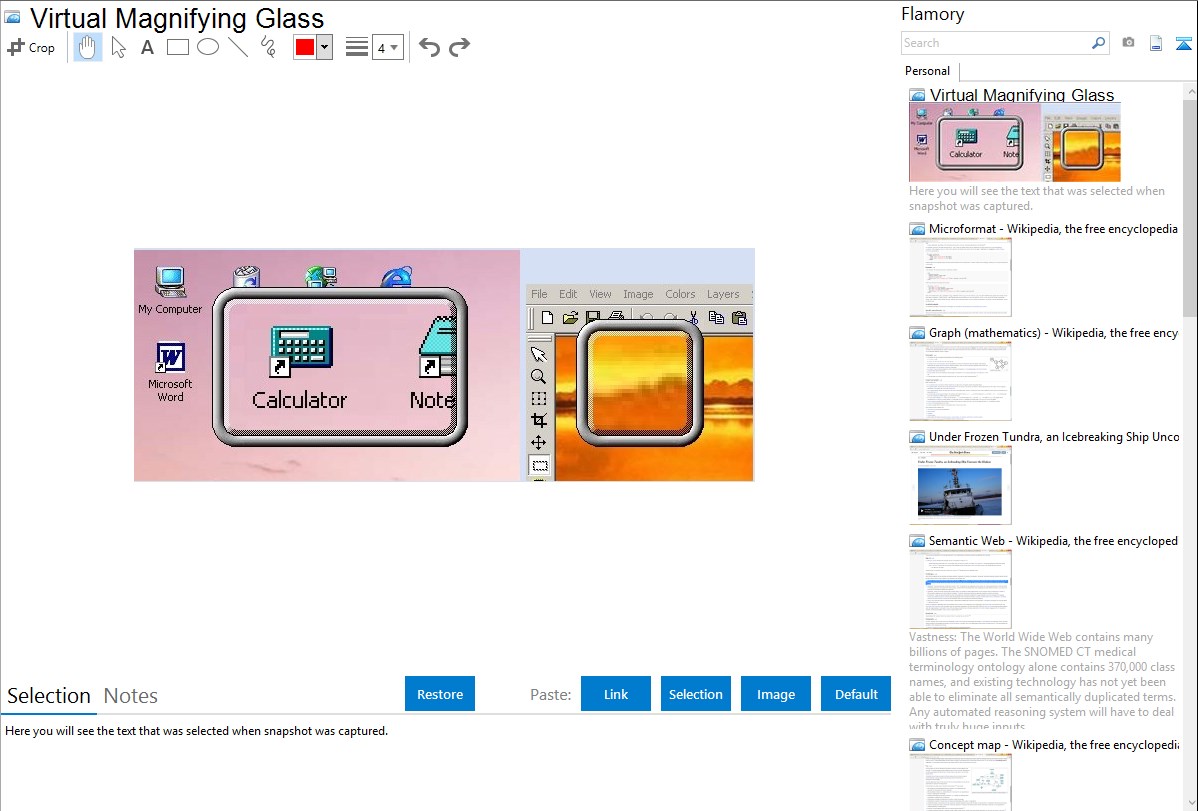
Task: Open the line width dropdown showing 4
Action: click(x=387, y=47)
